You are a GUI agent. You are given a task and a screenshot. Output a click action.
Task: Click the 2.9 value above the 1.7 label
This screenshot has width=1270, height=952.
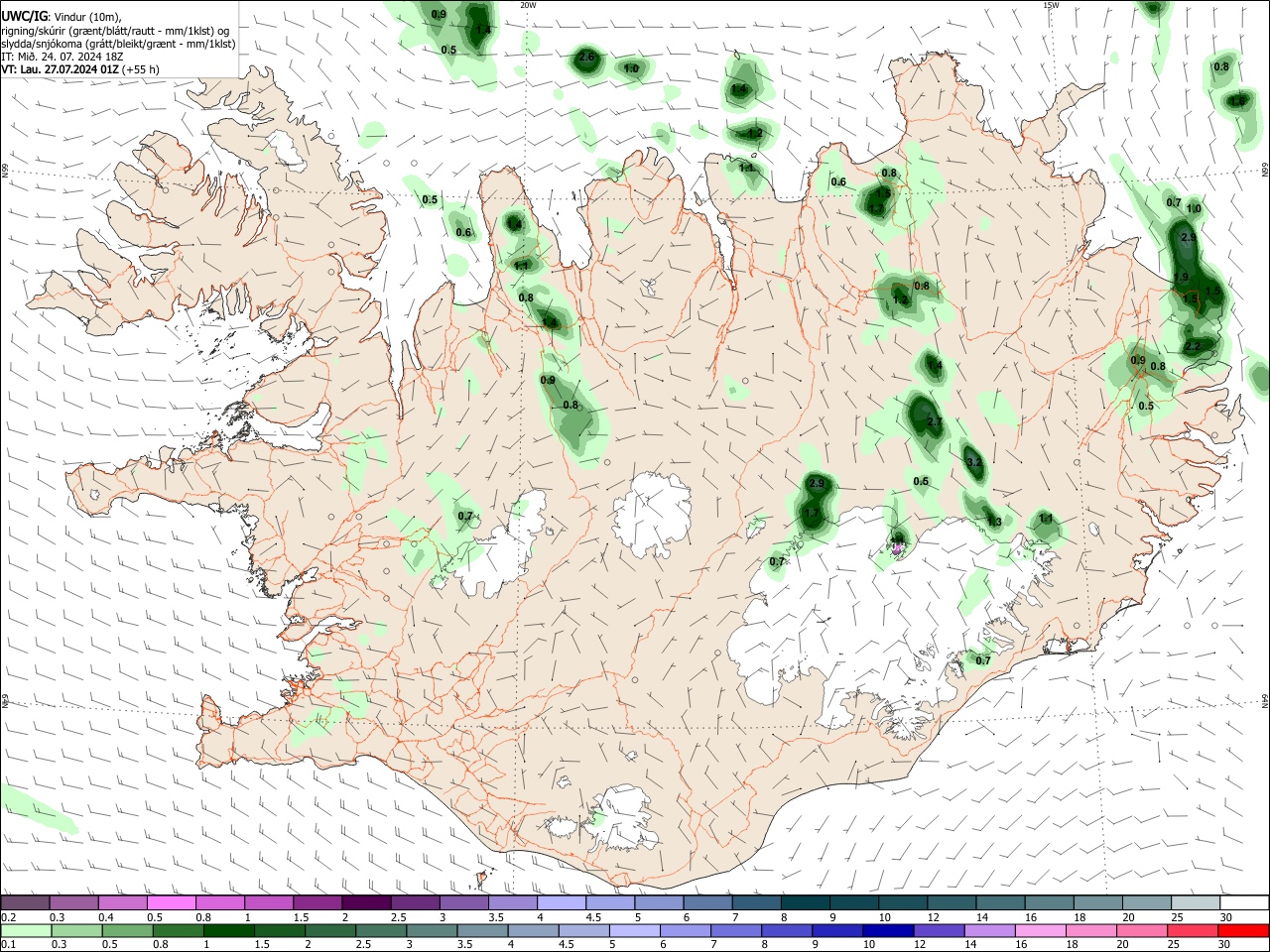[817, 483]
